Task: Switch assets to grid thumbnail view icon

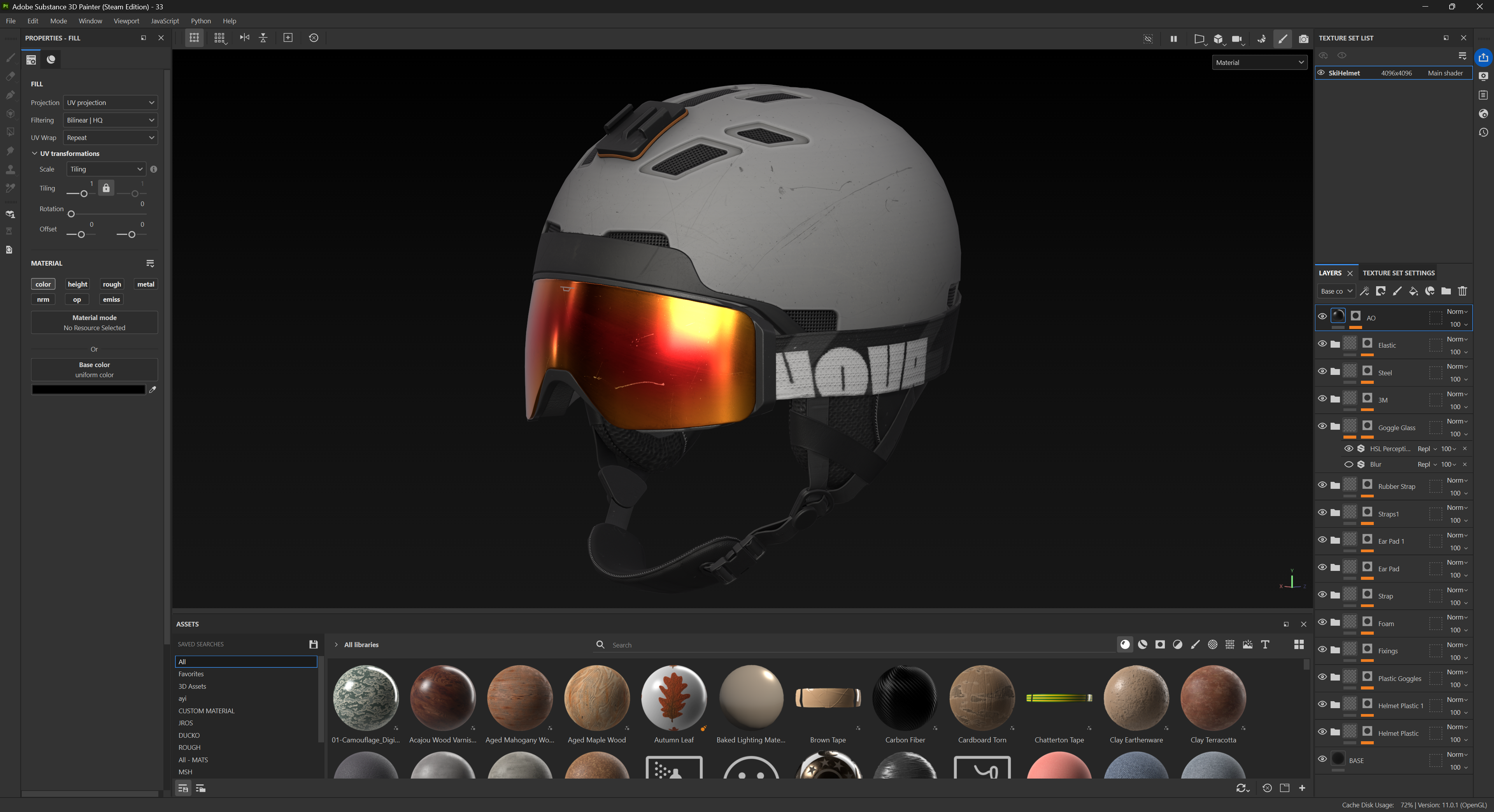Action: pos(1299,644)
